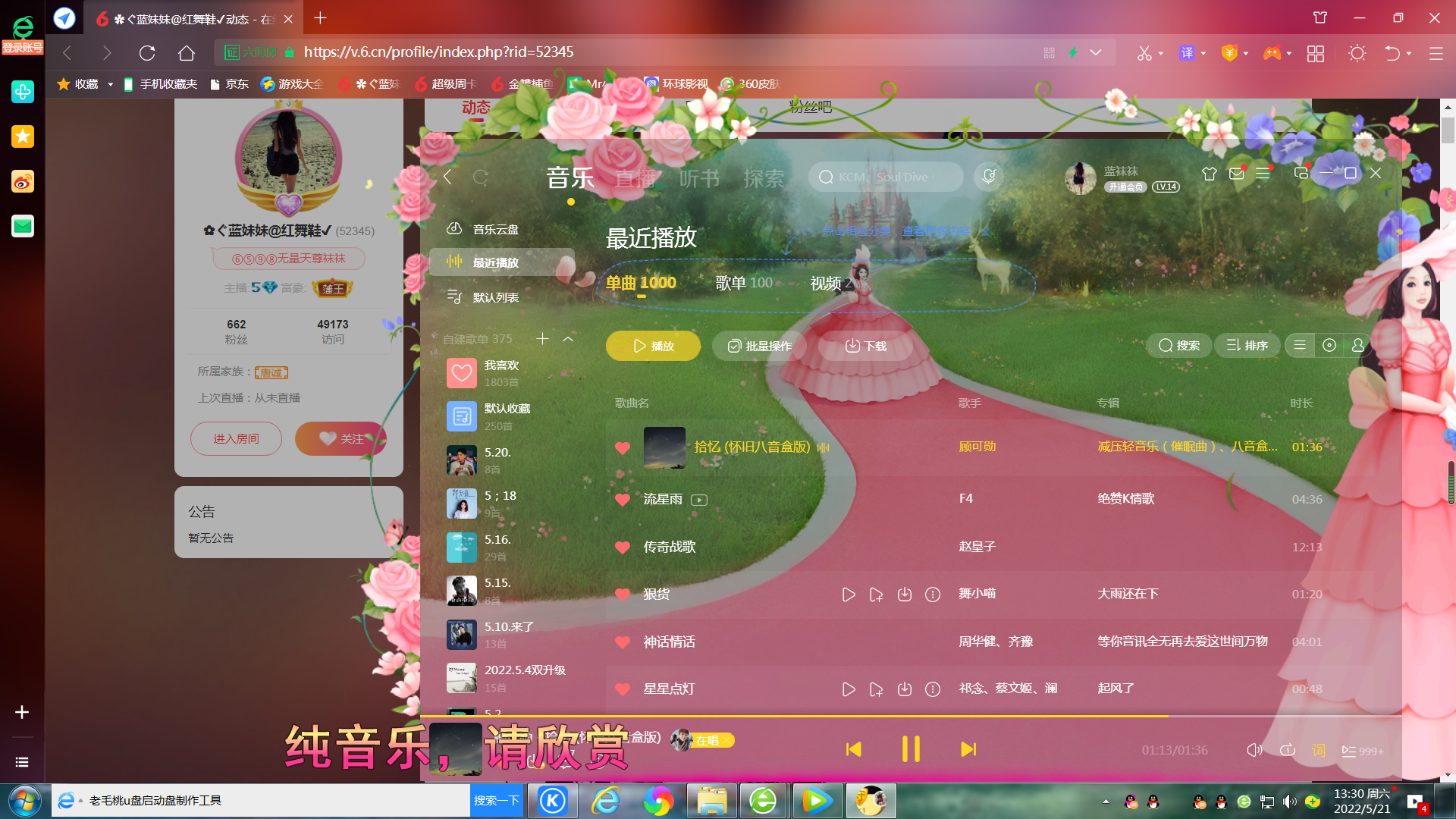Seek on the song progress bar
The image size is (1456, 819).
click(911, 716)
